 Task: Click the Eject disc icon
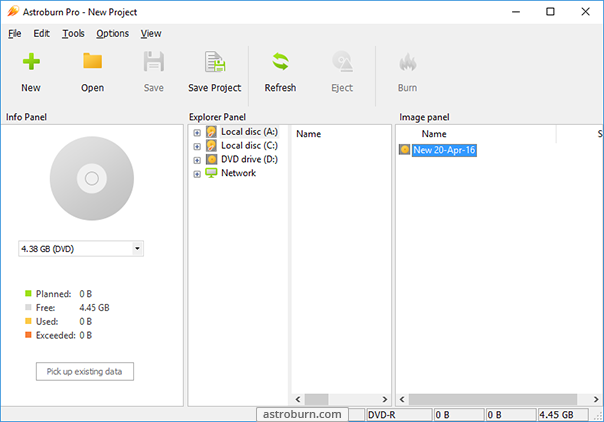tap(342, 62)
